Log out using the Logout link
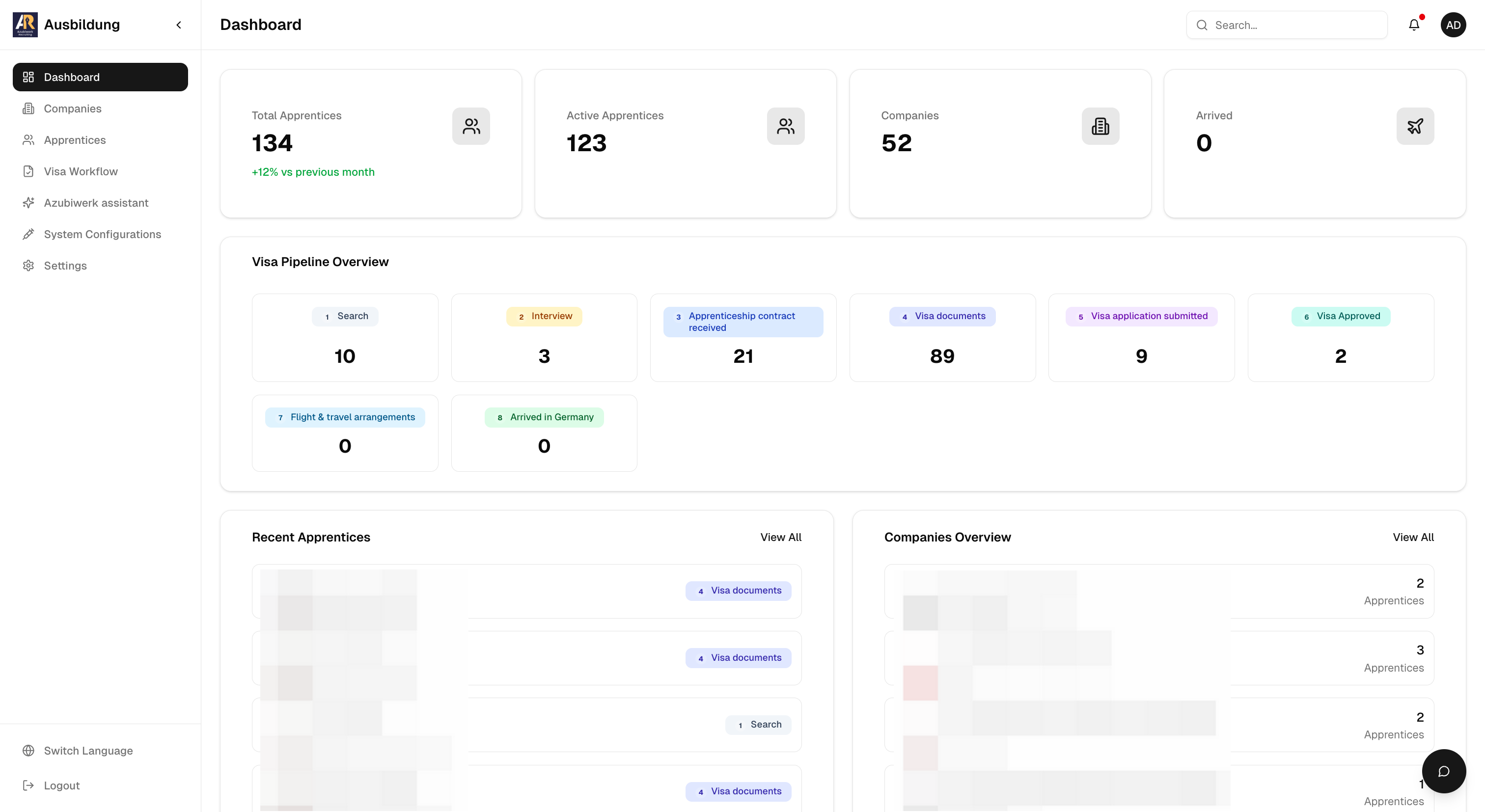This screenshot has width=1485, height=812. [100, 785]
